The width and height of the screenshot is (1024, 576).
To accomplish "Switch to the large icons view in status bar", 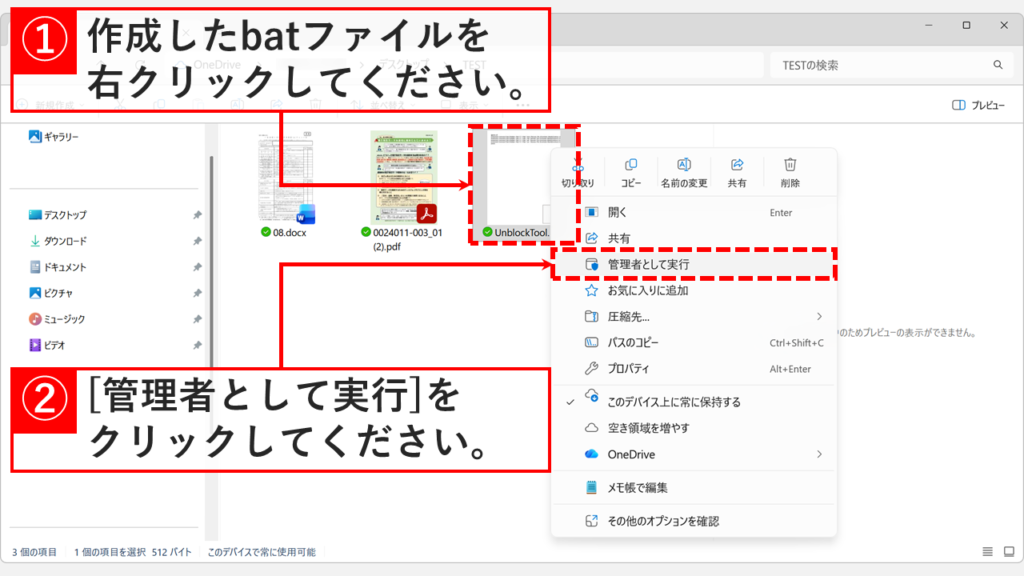I will [1007, 552].
